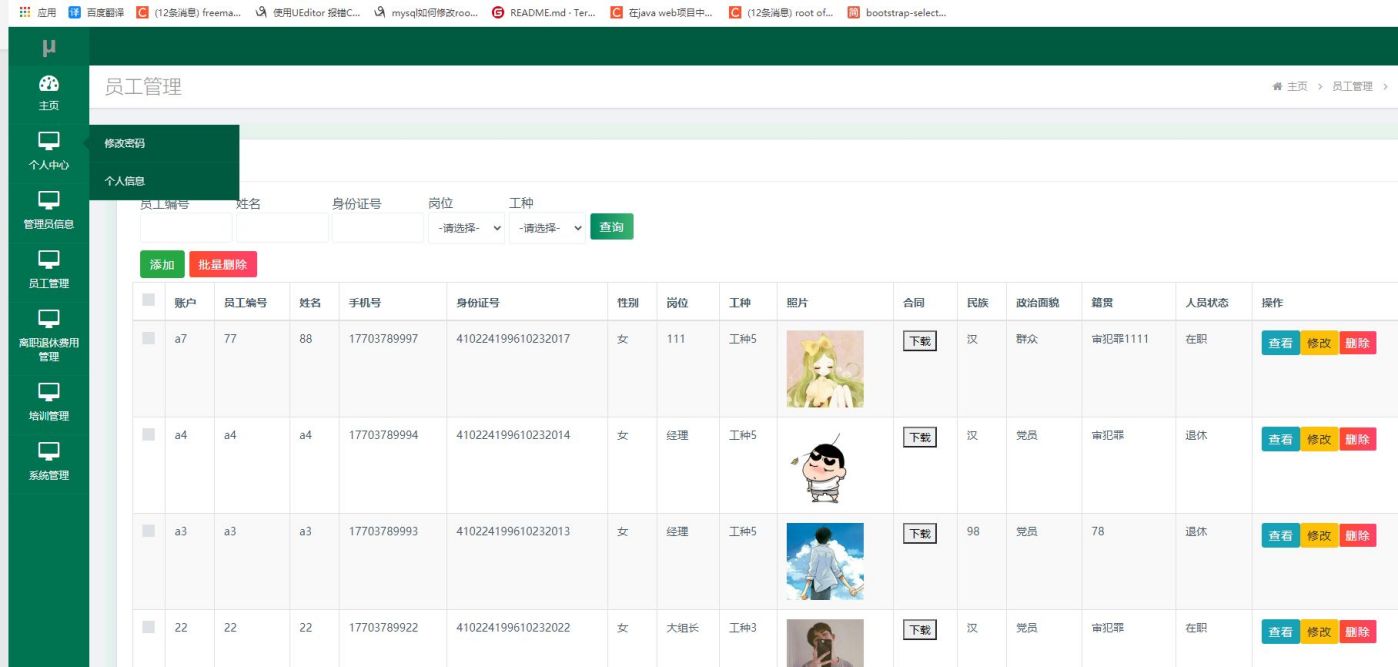Click 查看 for account 22
Screen dimensions: 1398x667
point(1281,631)
